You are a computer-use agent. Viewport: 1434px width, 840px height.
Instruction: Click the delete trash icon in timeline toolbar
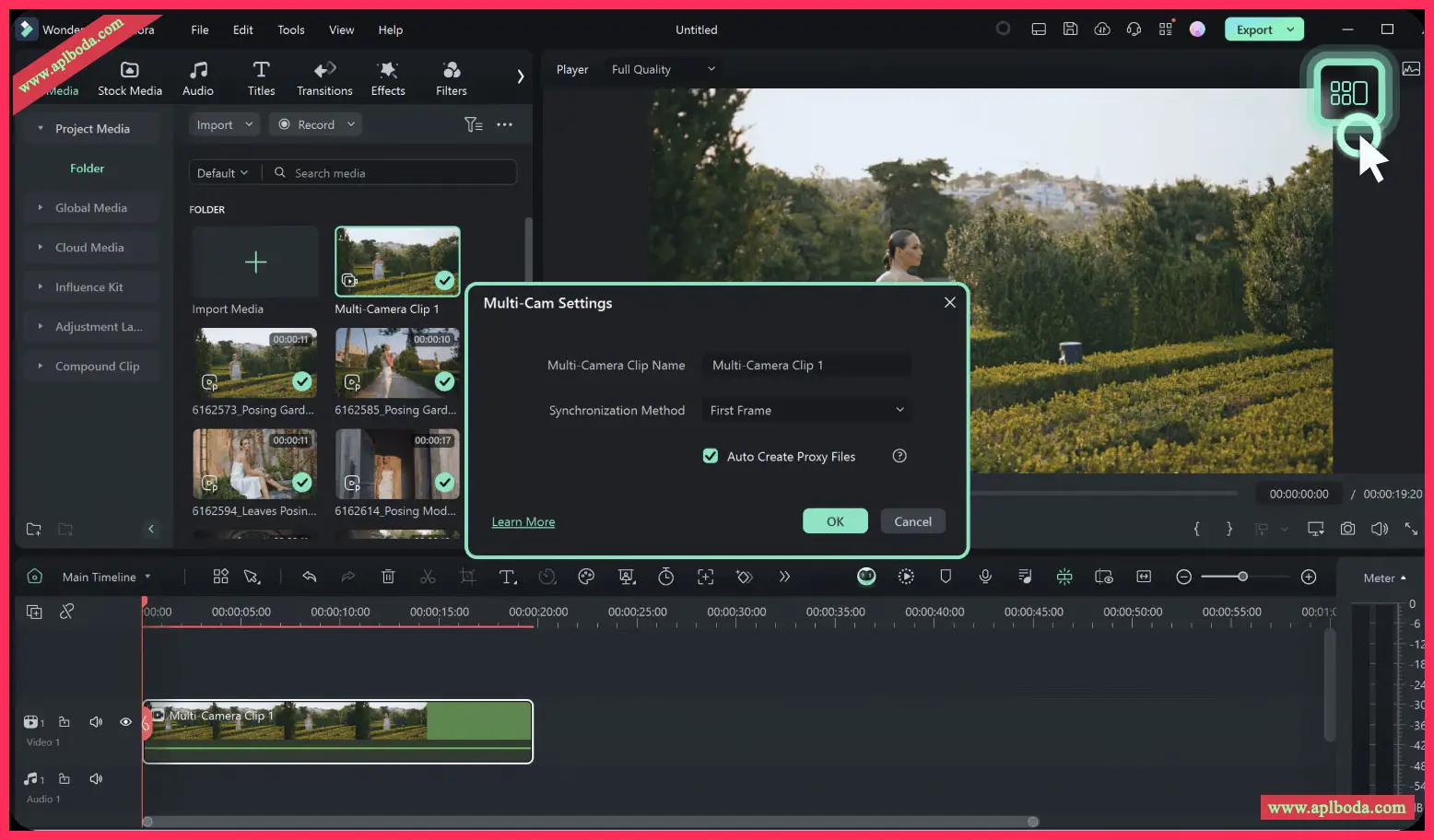(388, 577)
